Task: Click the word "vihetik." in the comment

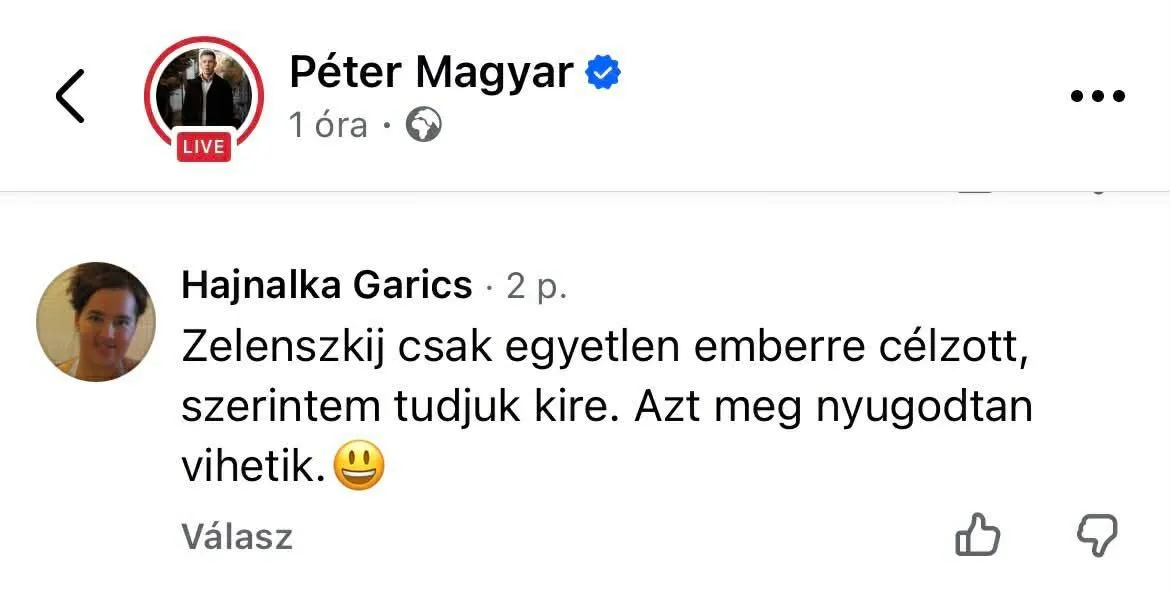Action: tap(254, 468)
